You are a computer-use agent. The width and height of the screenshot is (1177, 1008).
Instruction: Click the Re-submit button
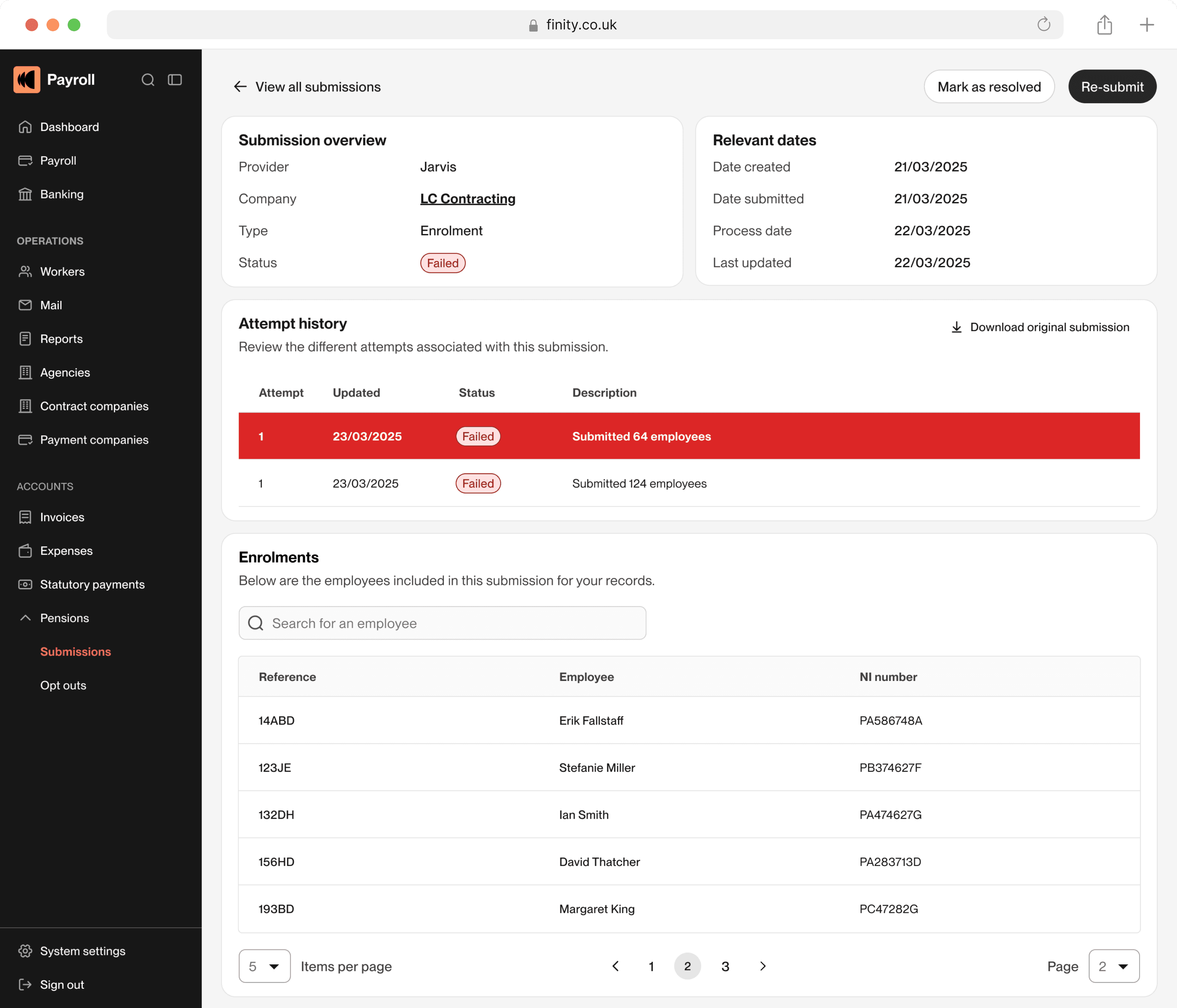pyautogui.click(x=1112, y=86)
